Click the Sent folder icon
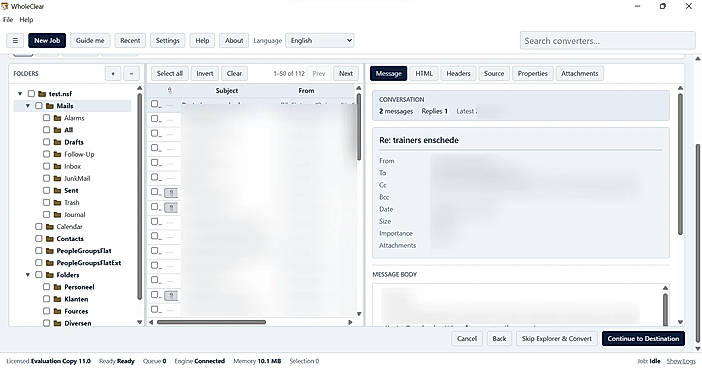This screenshot has width=702, height=368. click(x=57, y=190)
